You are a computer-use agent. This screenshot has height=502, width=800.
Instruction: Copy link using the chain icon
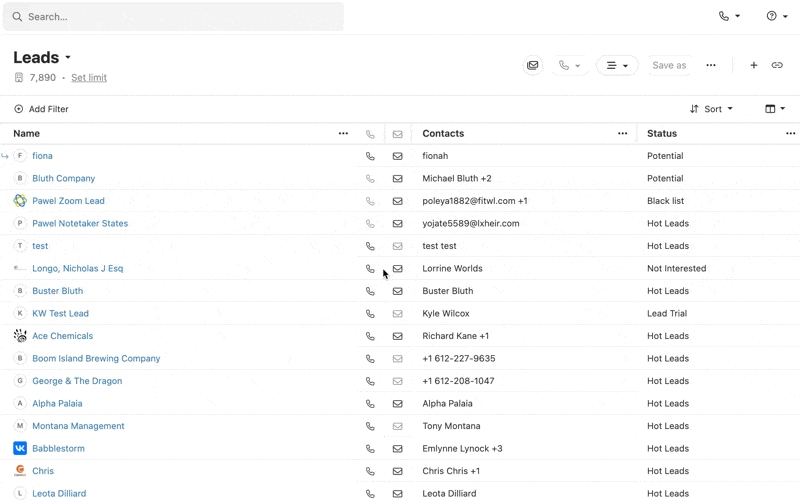[x=777, y=65]
